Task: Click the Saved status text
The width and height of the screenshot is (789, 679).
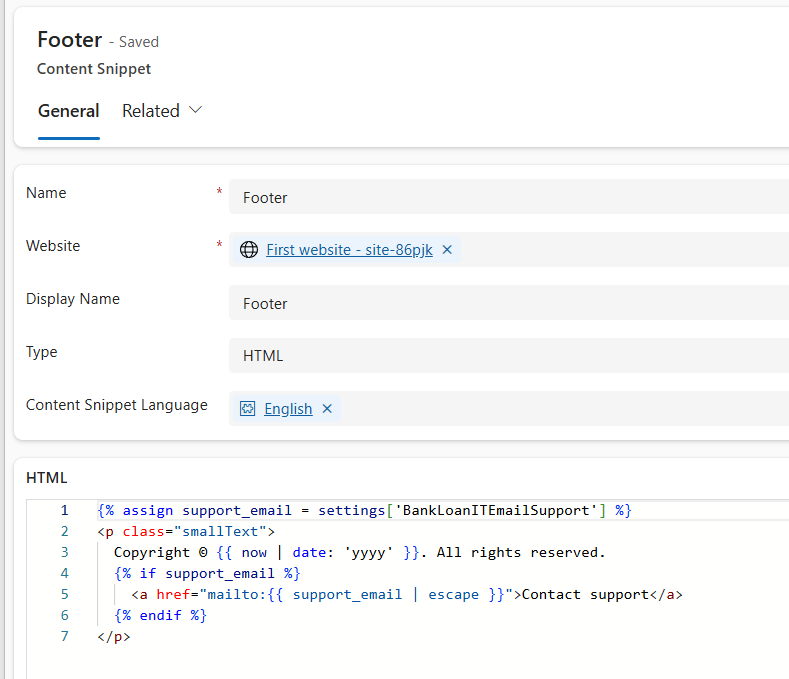Action: (x=139, y=42)
